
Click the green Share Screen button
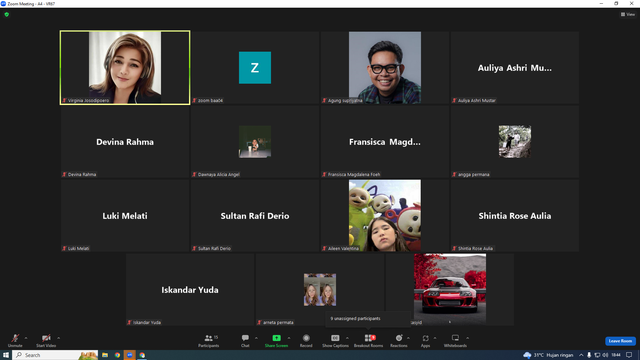pyautogui.click(x=276, y=340)
